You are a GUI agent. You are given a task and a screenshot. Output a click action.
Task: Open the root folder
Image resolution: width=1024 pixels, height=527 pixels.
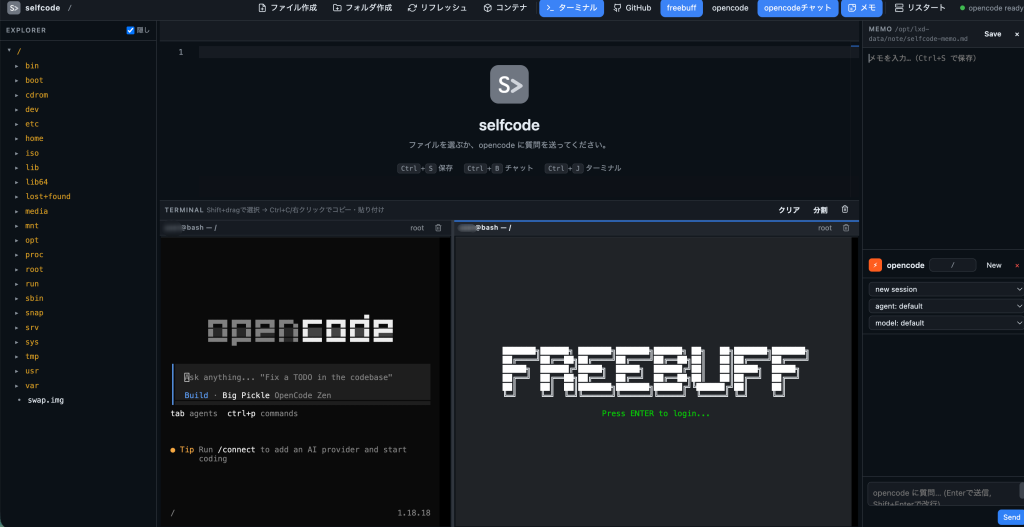point(34,269)
